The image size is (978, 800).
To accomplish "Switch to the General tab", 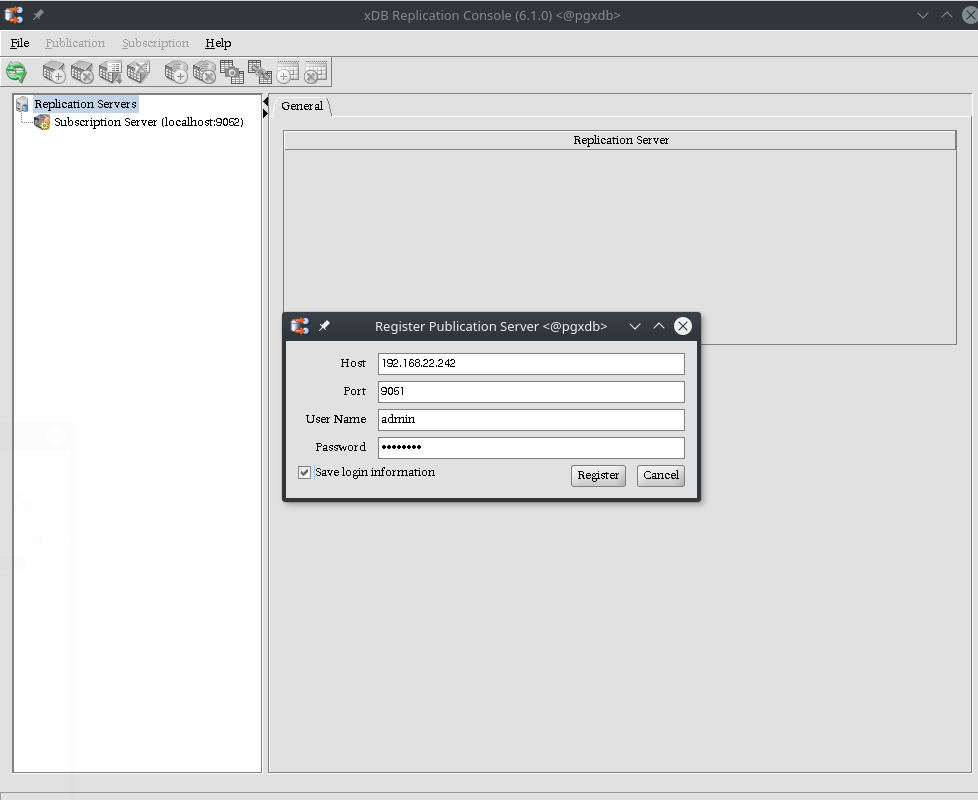I will tap(303, 106).
